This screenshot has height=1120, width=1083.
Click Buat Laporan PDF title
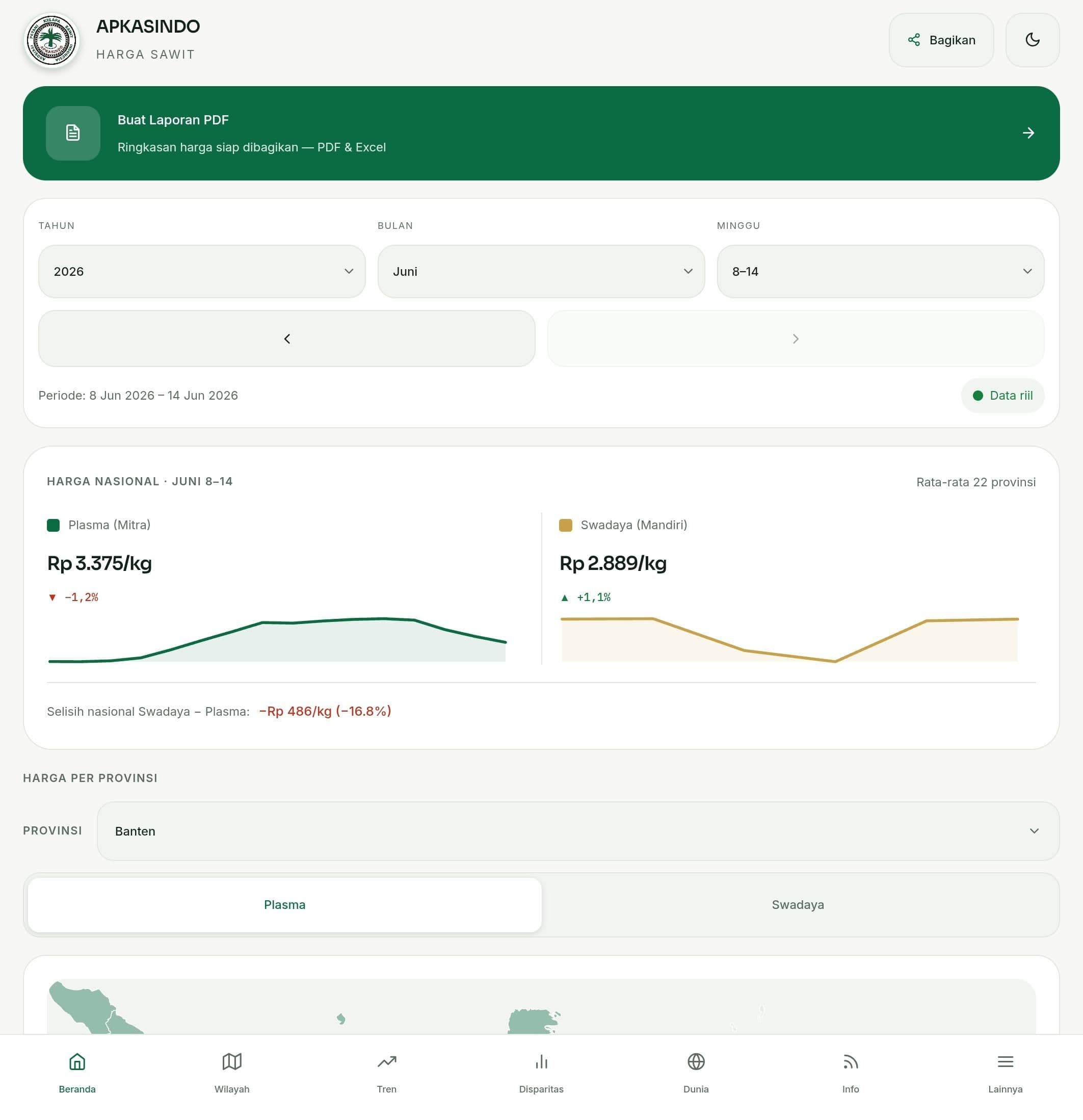point(173,120)
